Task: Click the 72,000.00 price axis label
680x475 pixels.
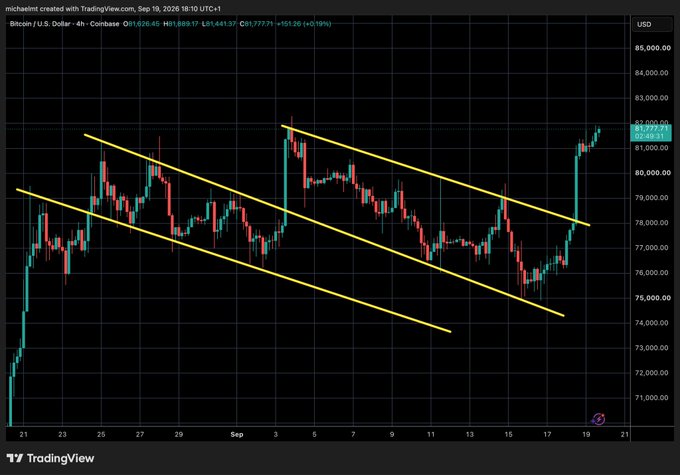Action: (x=652, y=373)
